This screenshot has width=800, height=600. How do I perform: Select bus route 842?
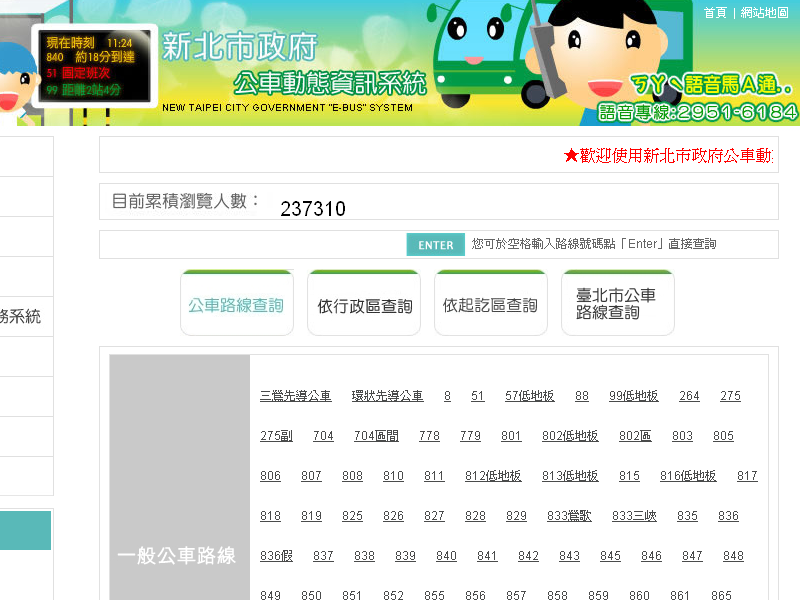(x=528, y=556)
